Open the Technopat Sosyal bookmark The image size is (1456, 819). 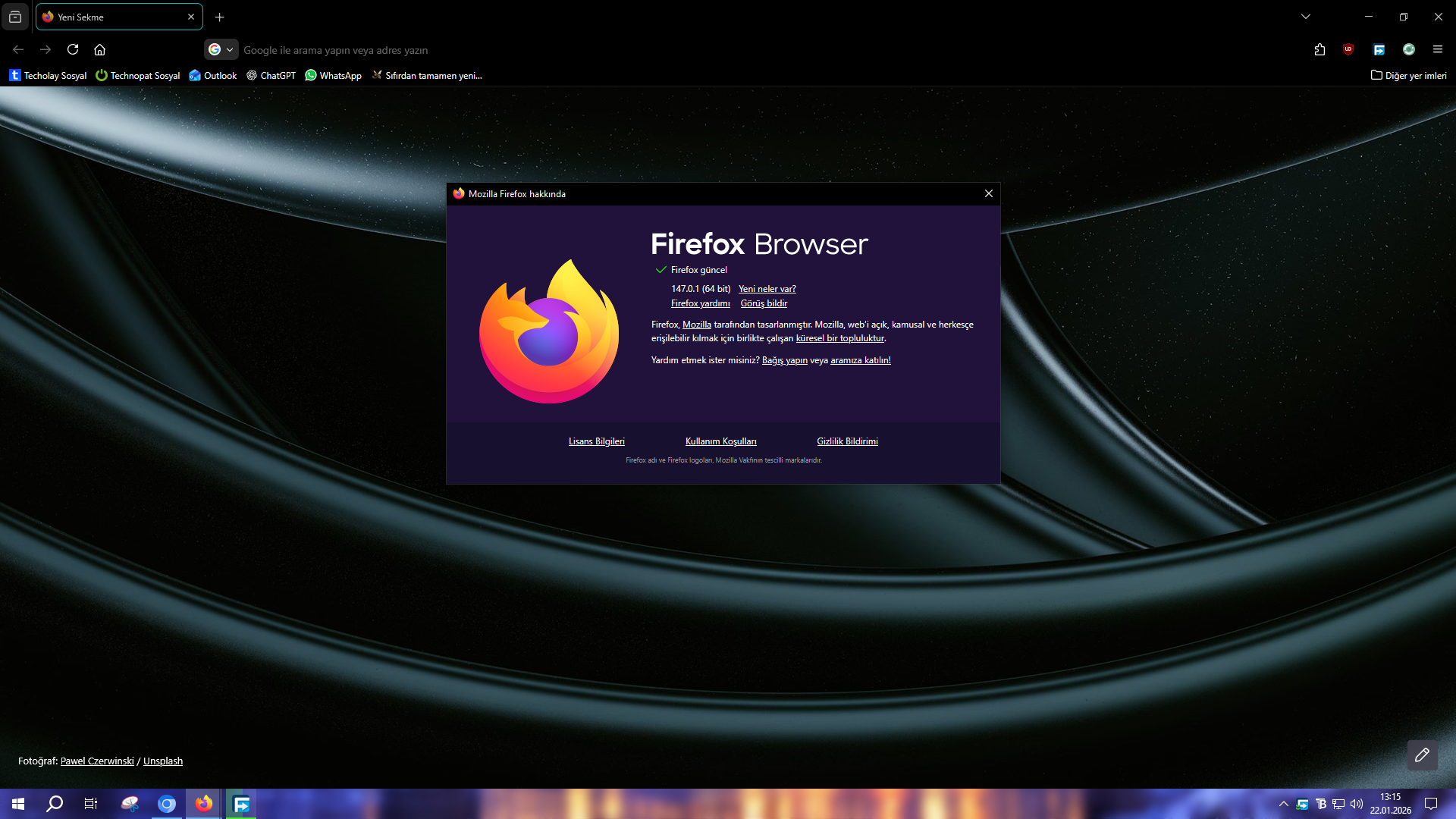point(138,75)
